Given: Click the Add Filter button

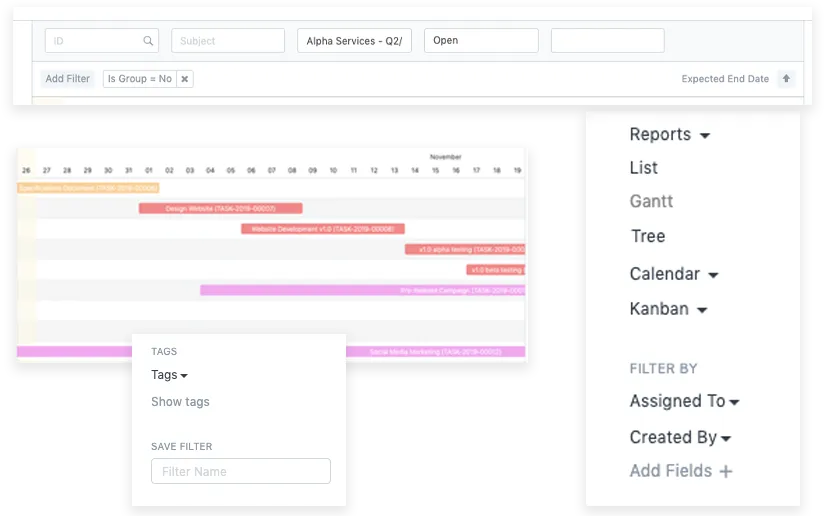Looking at the screenshot, I should (x=68, y=79).
